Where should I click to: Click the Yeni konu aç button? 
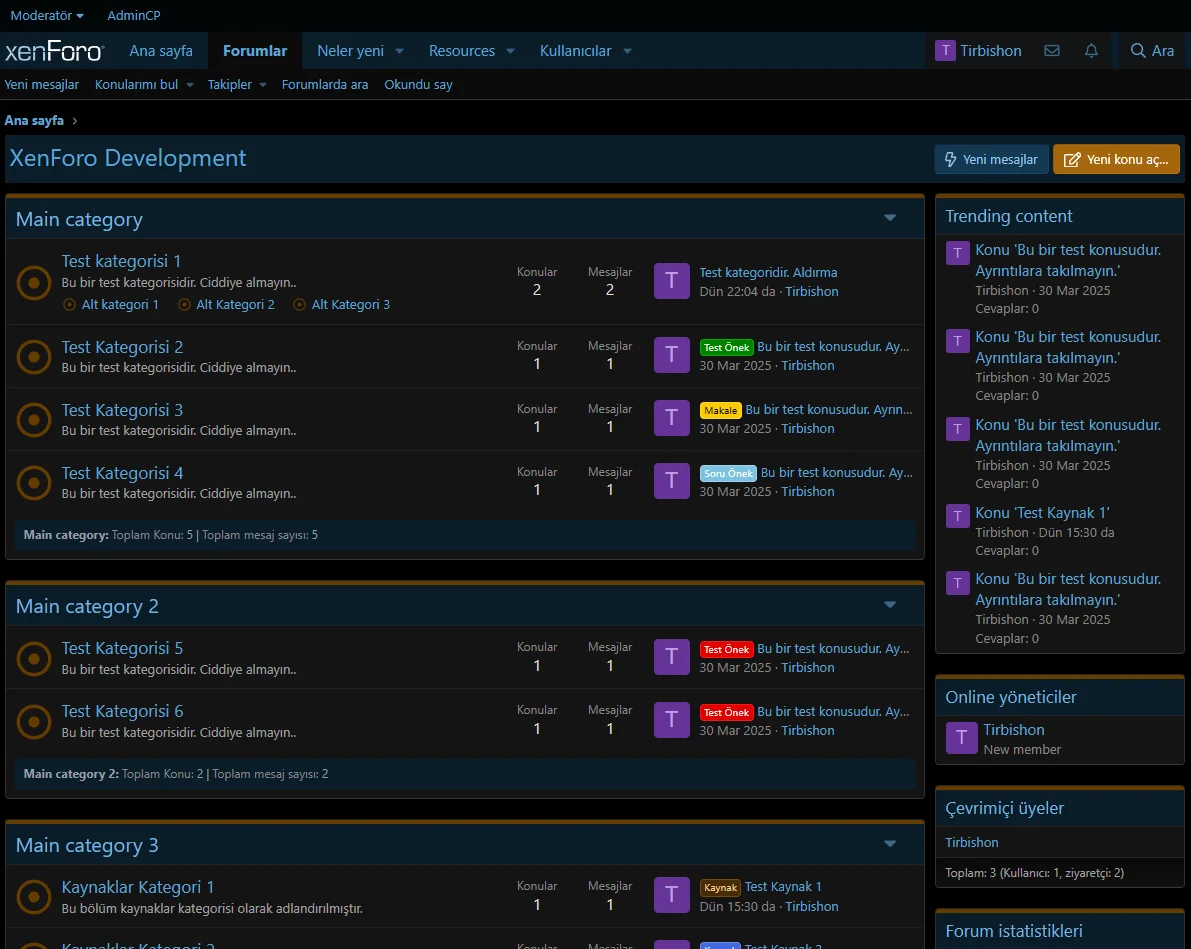click(1116, 159)
